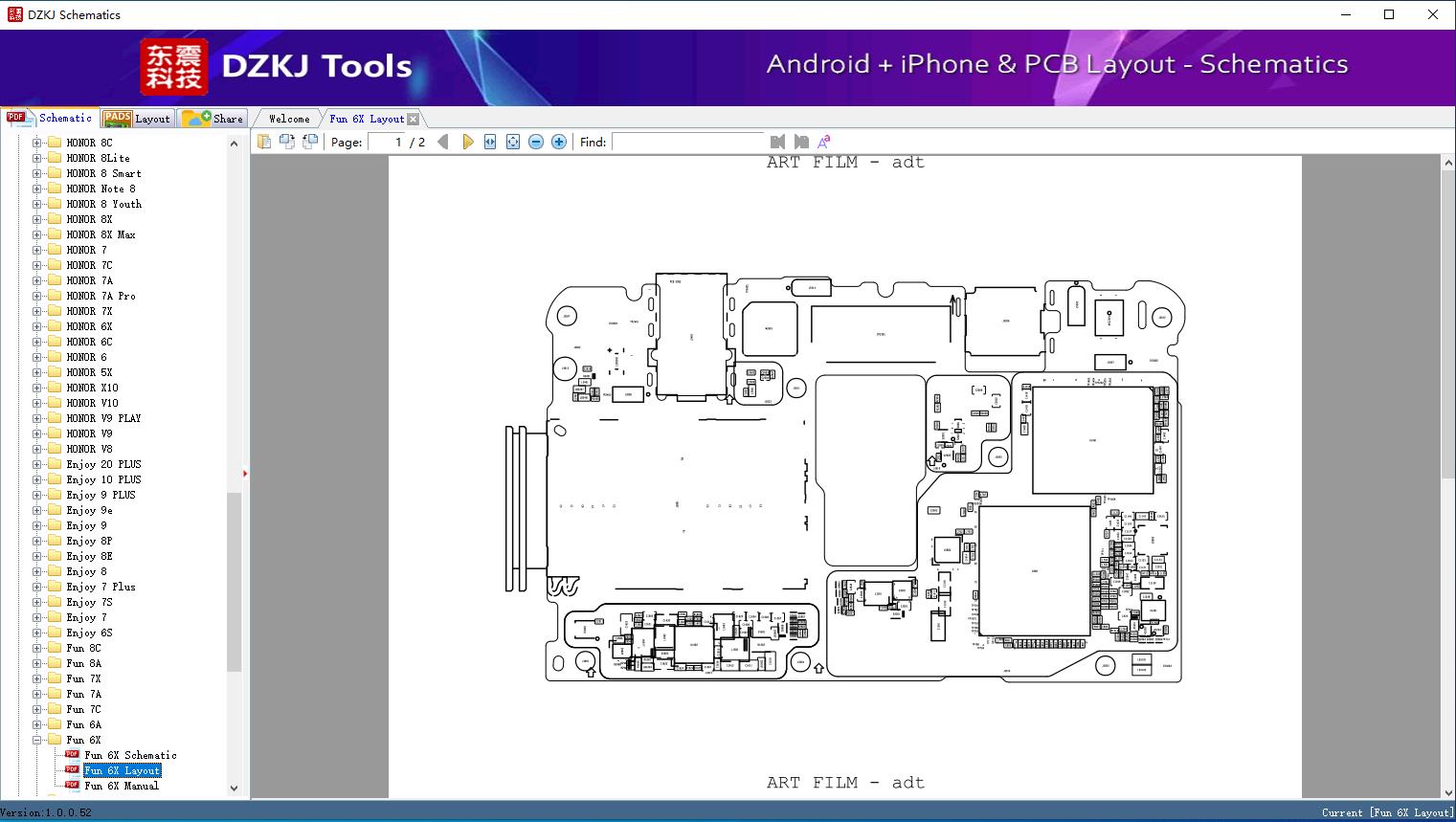
Task: Select the HONOR Note 8 tree item
Action: point(101,189)
